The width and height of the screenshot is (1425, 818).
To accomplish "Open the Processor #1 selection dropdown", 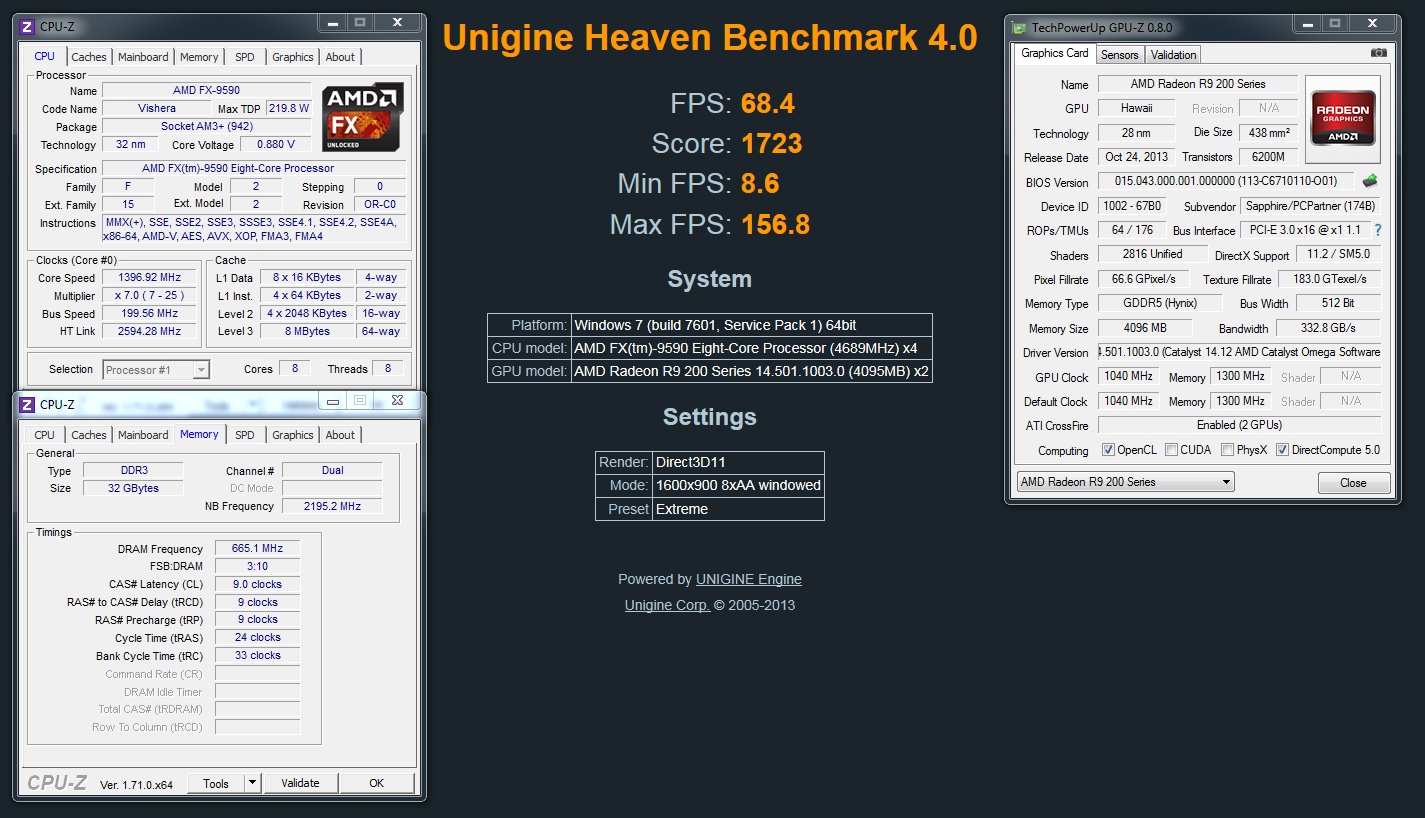I will [x=156, y=370].
